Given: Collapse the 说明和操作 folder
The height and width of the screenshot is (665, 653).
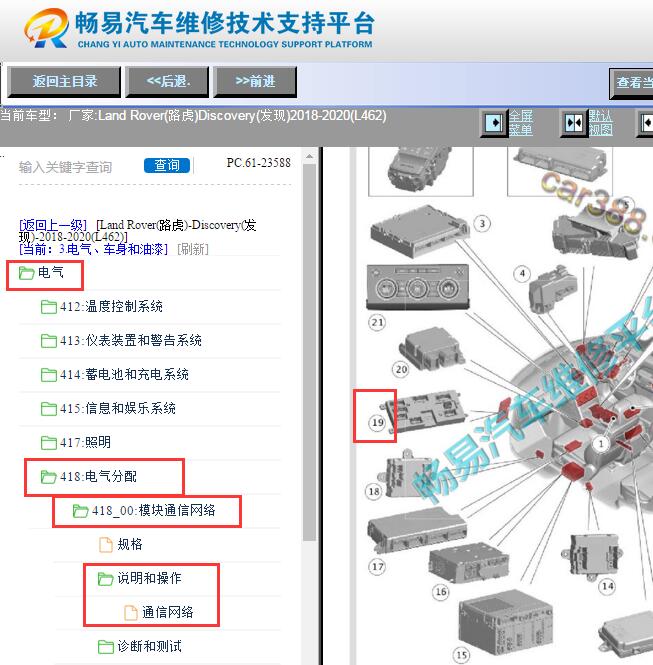Looking at the screenshot, I should (x=149, y=578).
